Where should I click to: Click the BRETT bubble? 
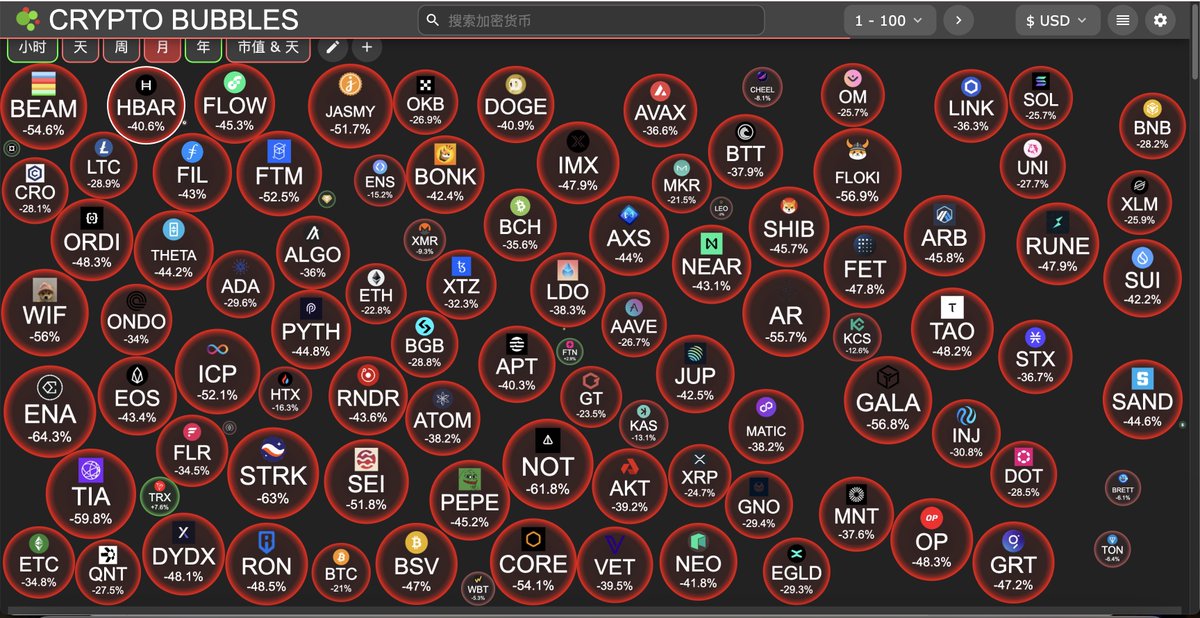click(1123, 487)
